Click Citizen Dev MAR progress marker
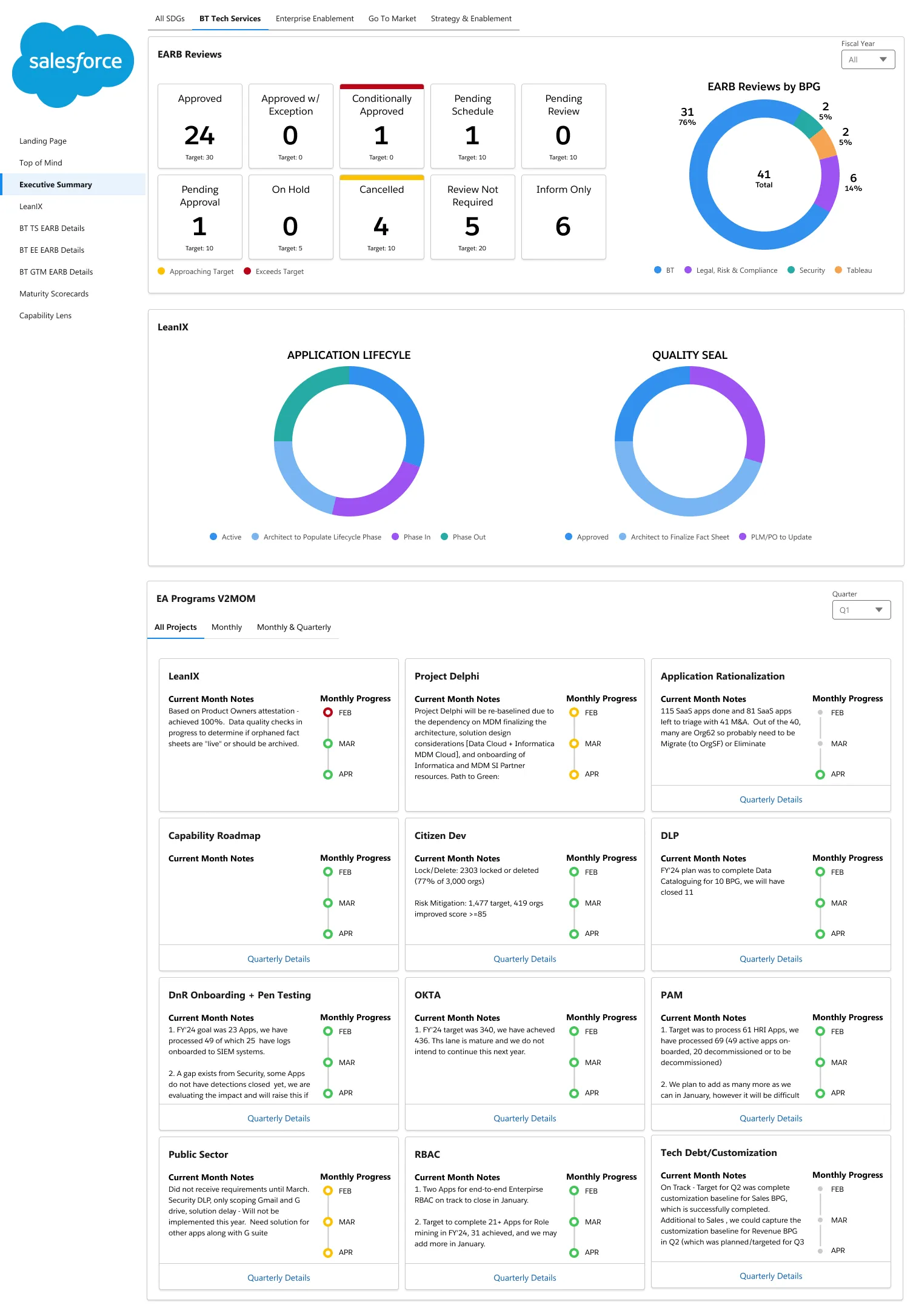The image size is (916, 1316). pyautogui.click(x=574, y=903)
